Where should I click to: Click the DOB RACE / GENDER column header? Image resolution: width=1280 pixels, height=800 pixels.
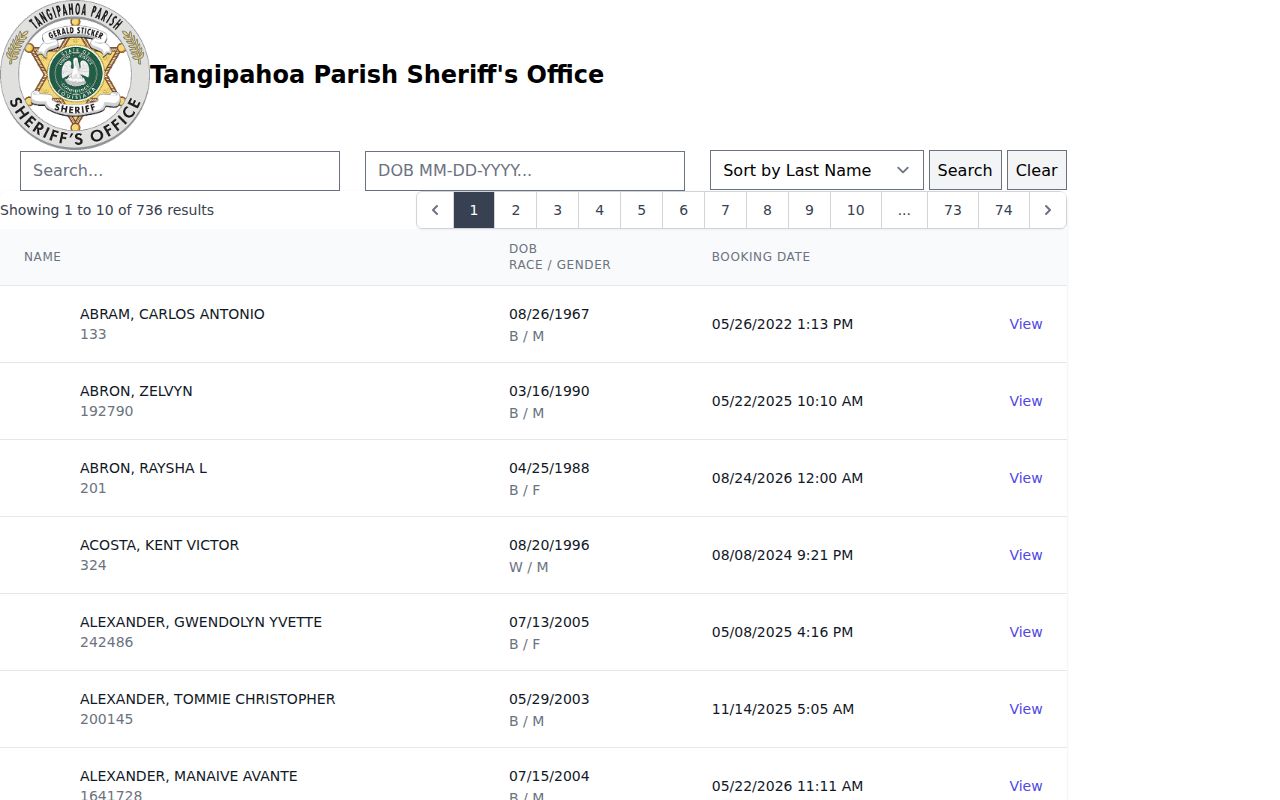(560, 257)
